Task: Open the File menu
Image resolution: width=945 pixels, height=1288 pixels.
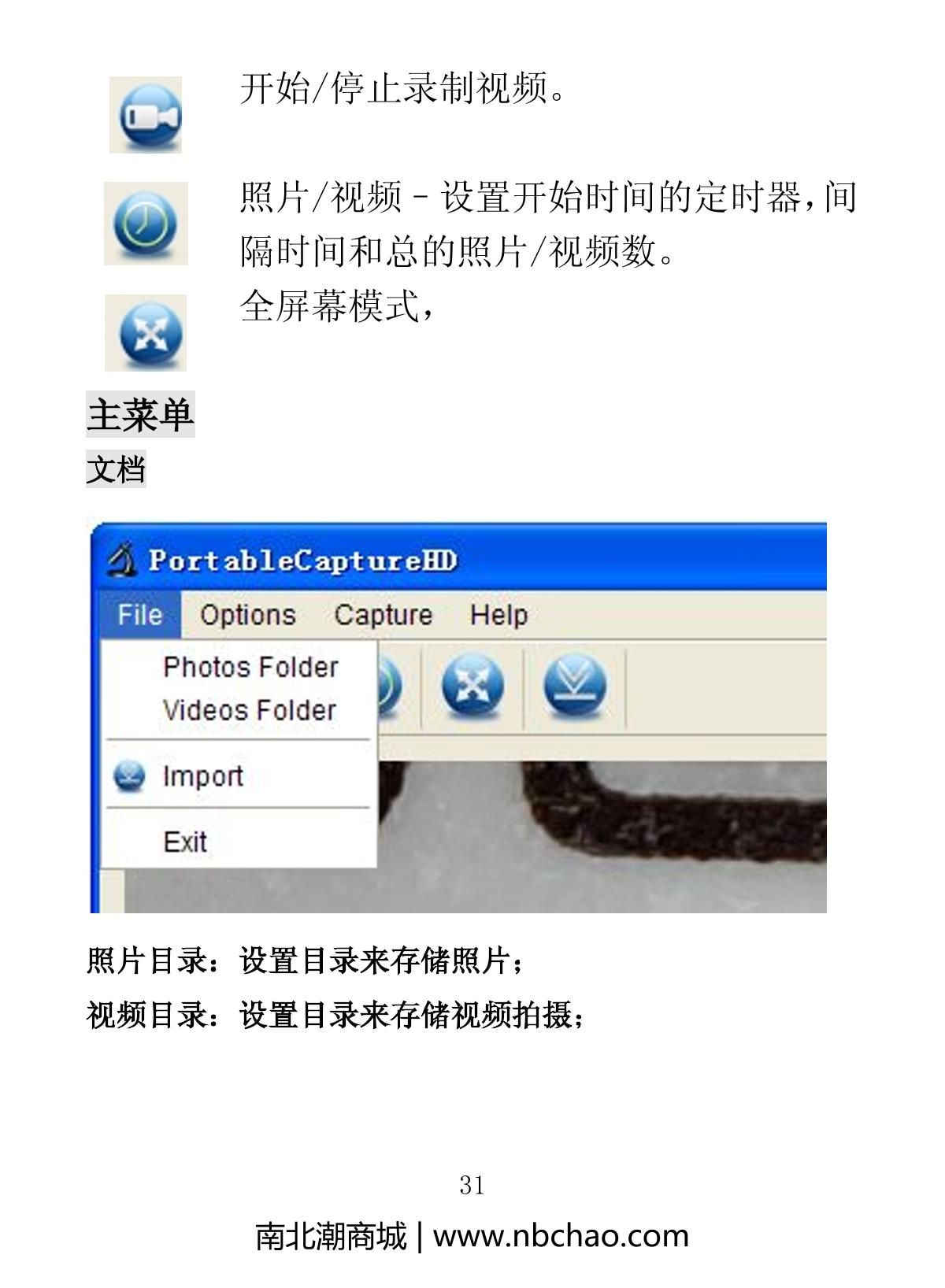Action: (x=140, y=615)
